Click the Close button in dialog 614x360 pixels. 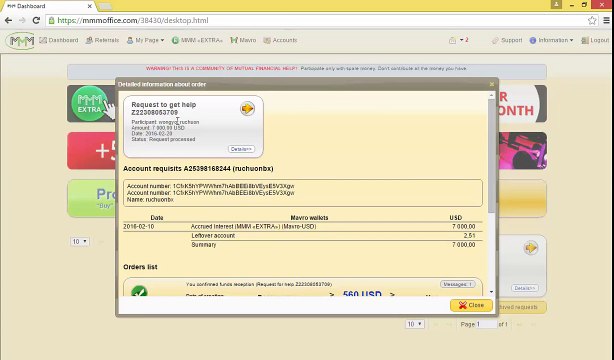(471, 305)
